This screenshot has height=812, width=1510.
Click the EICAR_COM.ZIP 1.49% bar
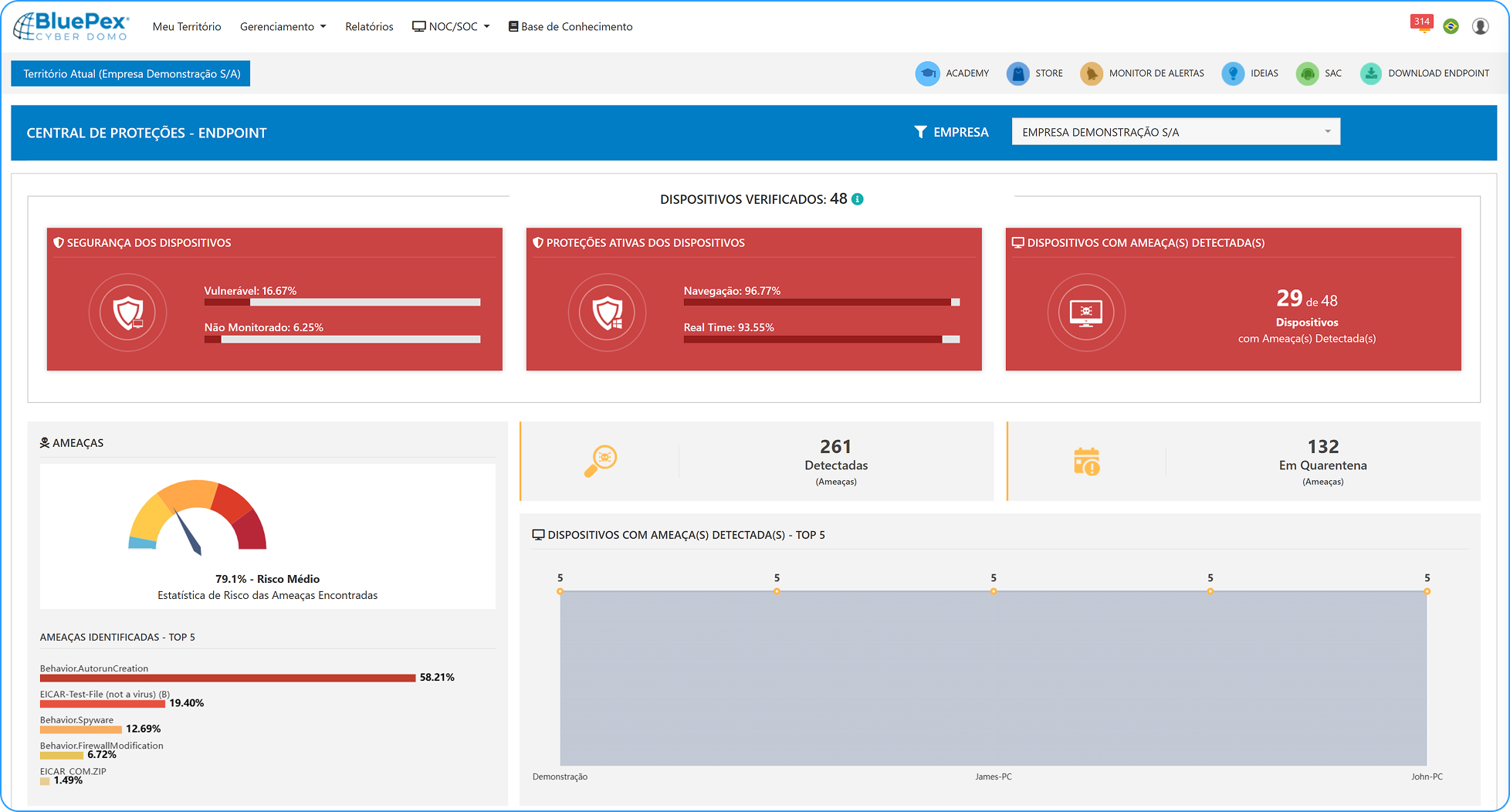[x=45, y=781]
